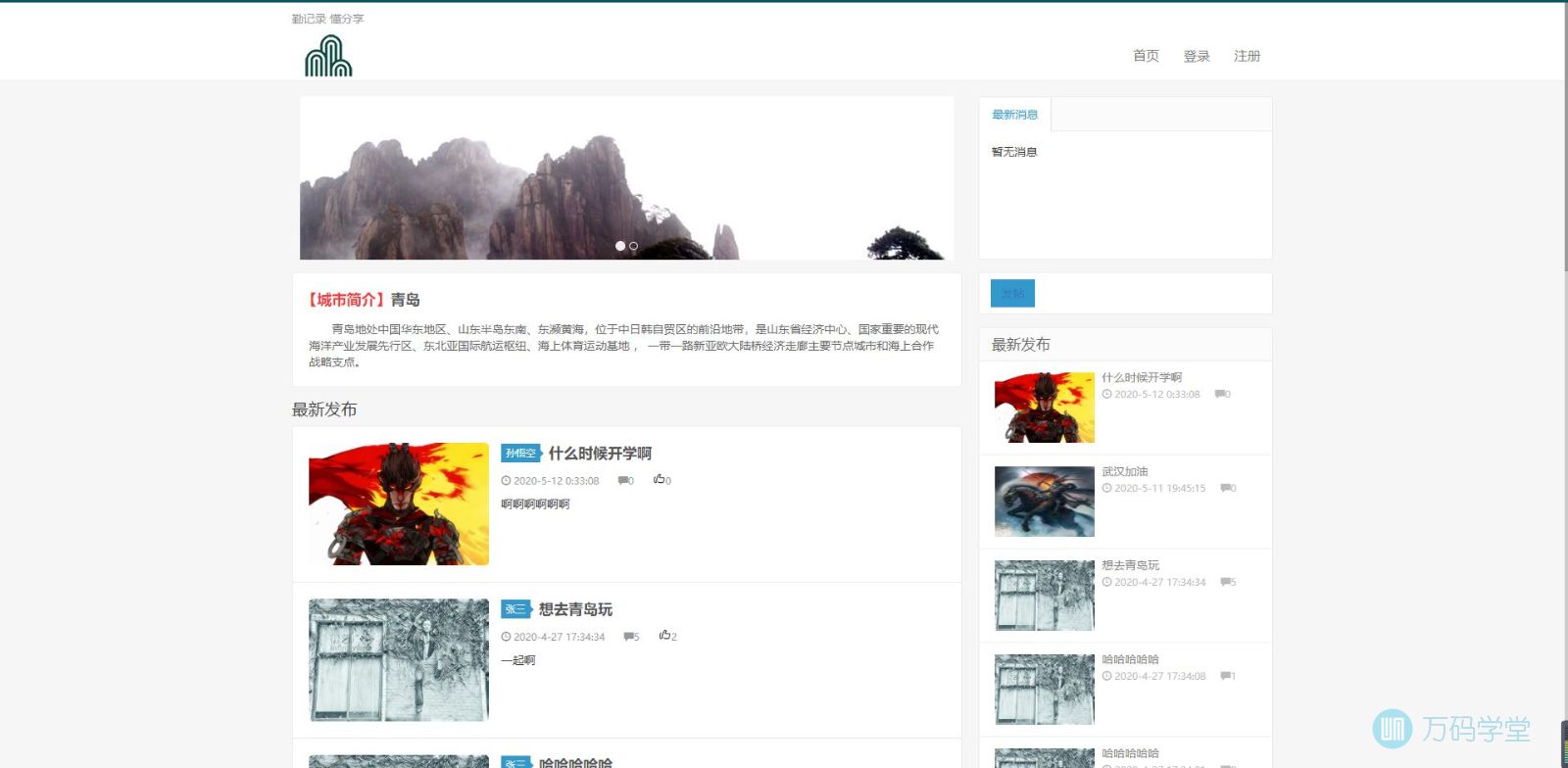Viewport: 1568px width, 768px height.
Task: Click sidebar comment icon for 什么时候开学啊
Action: [x=1220, y=395]
